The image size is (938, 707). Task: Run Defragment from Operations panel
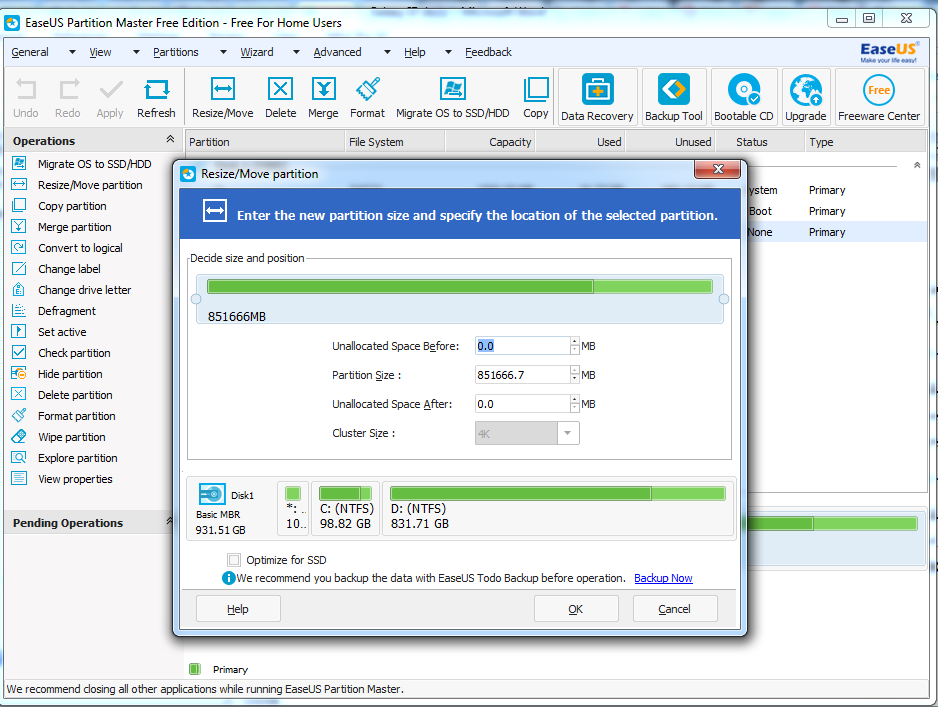coord(67,310)
